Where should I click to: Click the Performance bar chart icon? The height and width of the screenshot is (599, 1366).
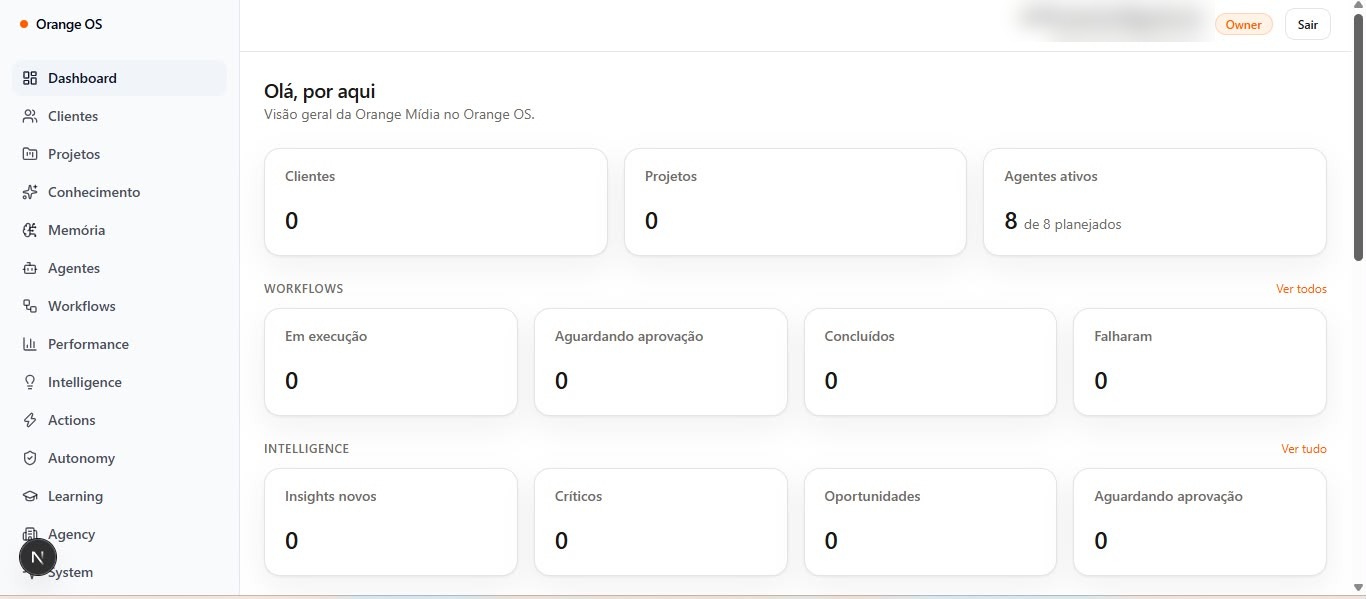(30, 344)
